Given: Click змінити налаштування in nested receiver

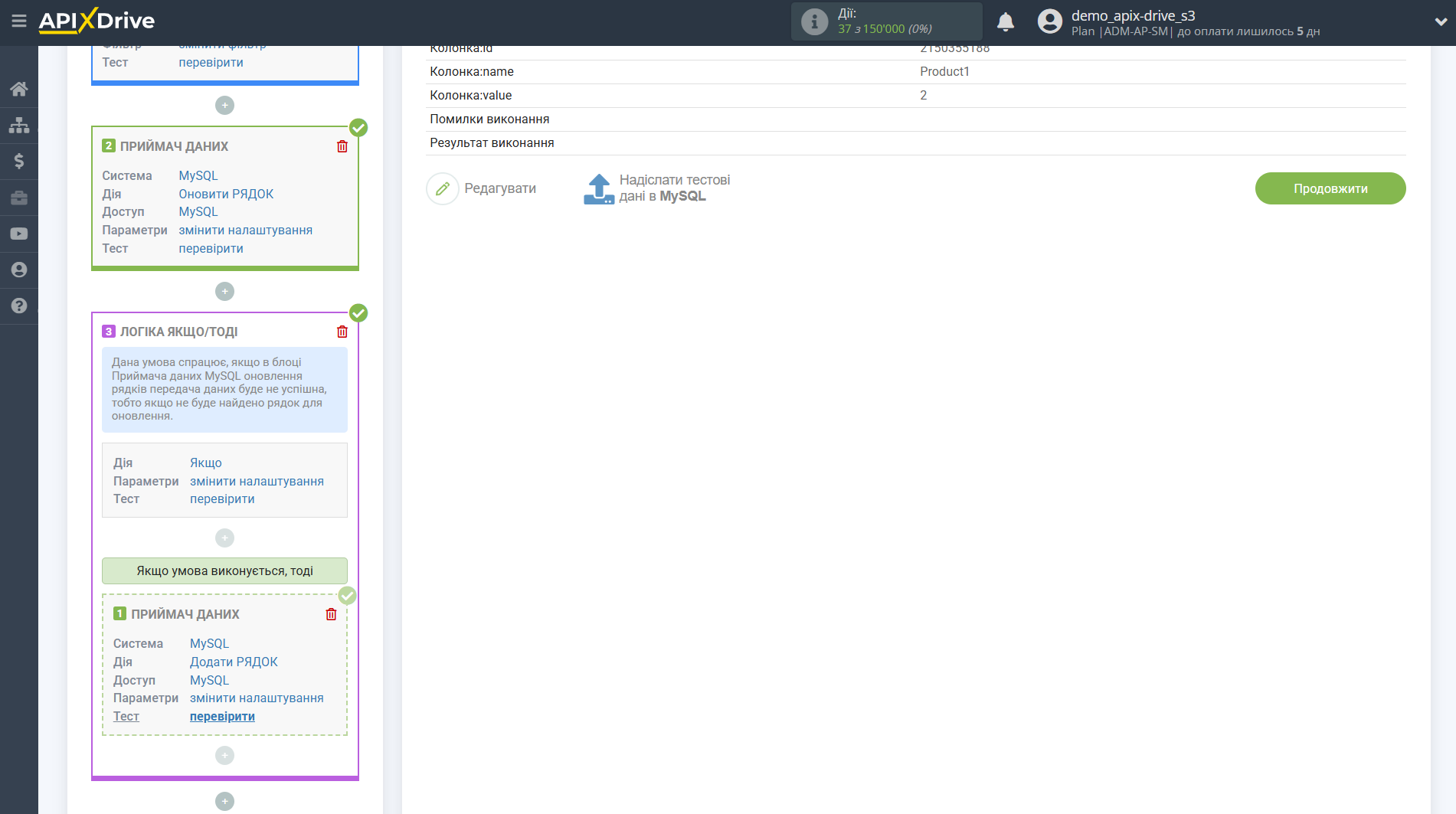Looking at the screenshot, I should pos(257,698).
